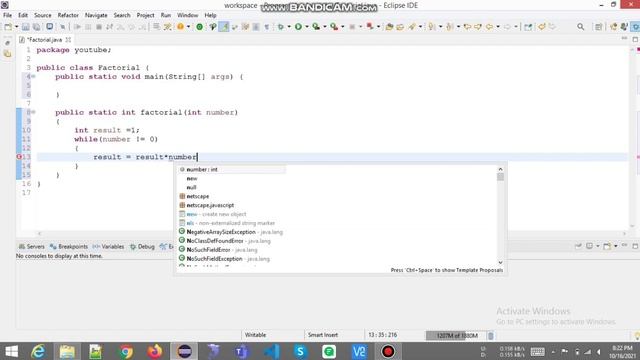Switch to the Servers view tab
640x360 pixels.
[x=32, y=247]
